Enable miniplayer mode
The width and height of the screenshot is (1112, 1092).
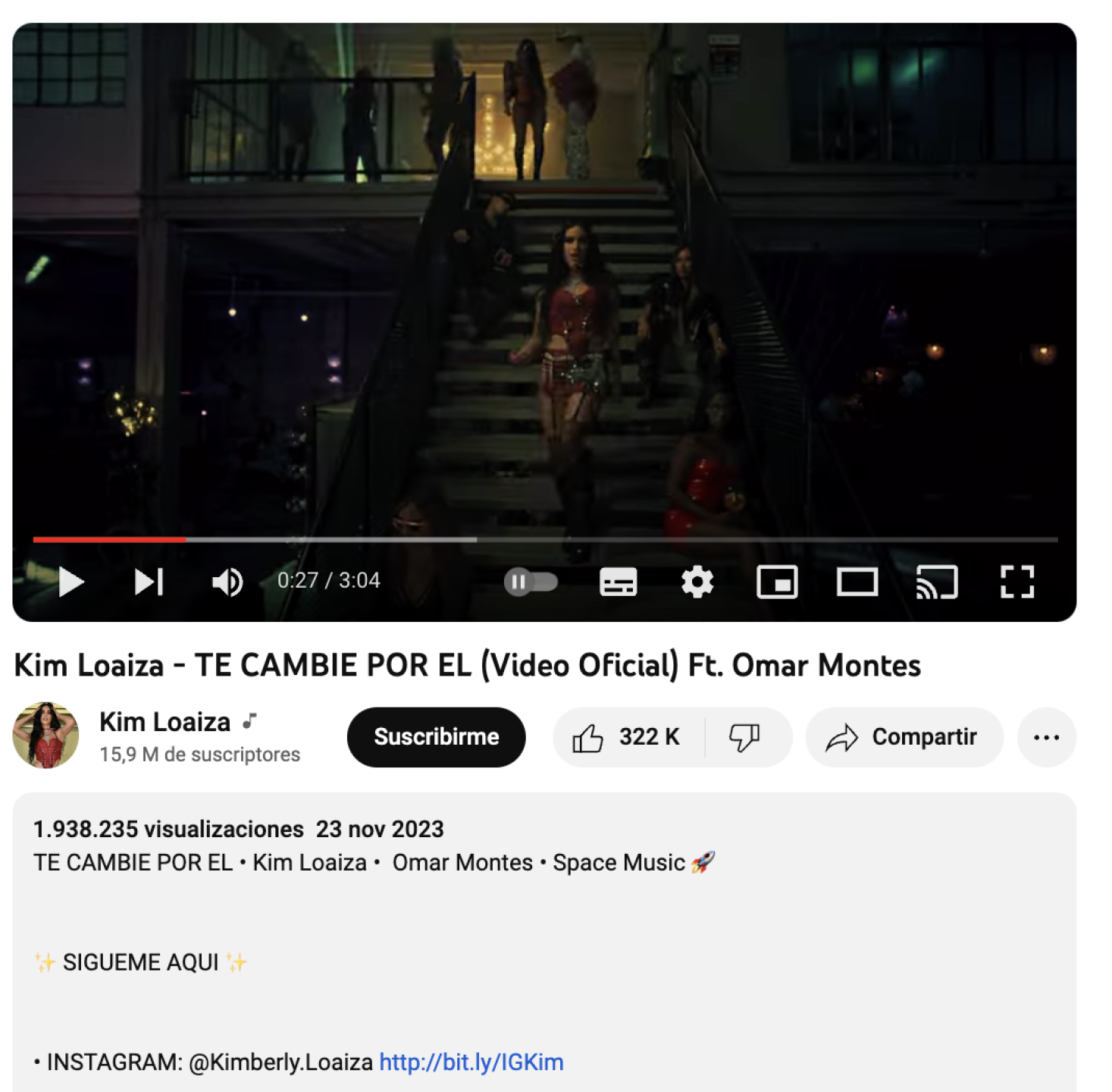click(x=777, y=582)
